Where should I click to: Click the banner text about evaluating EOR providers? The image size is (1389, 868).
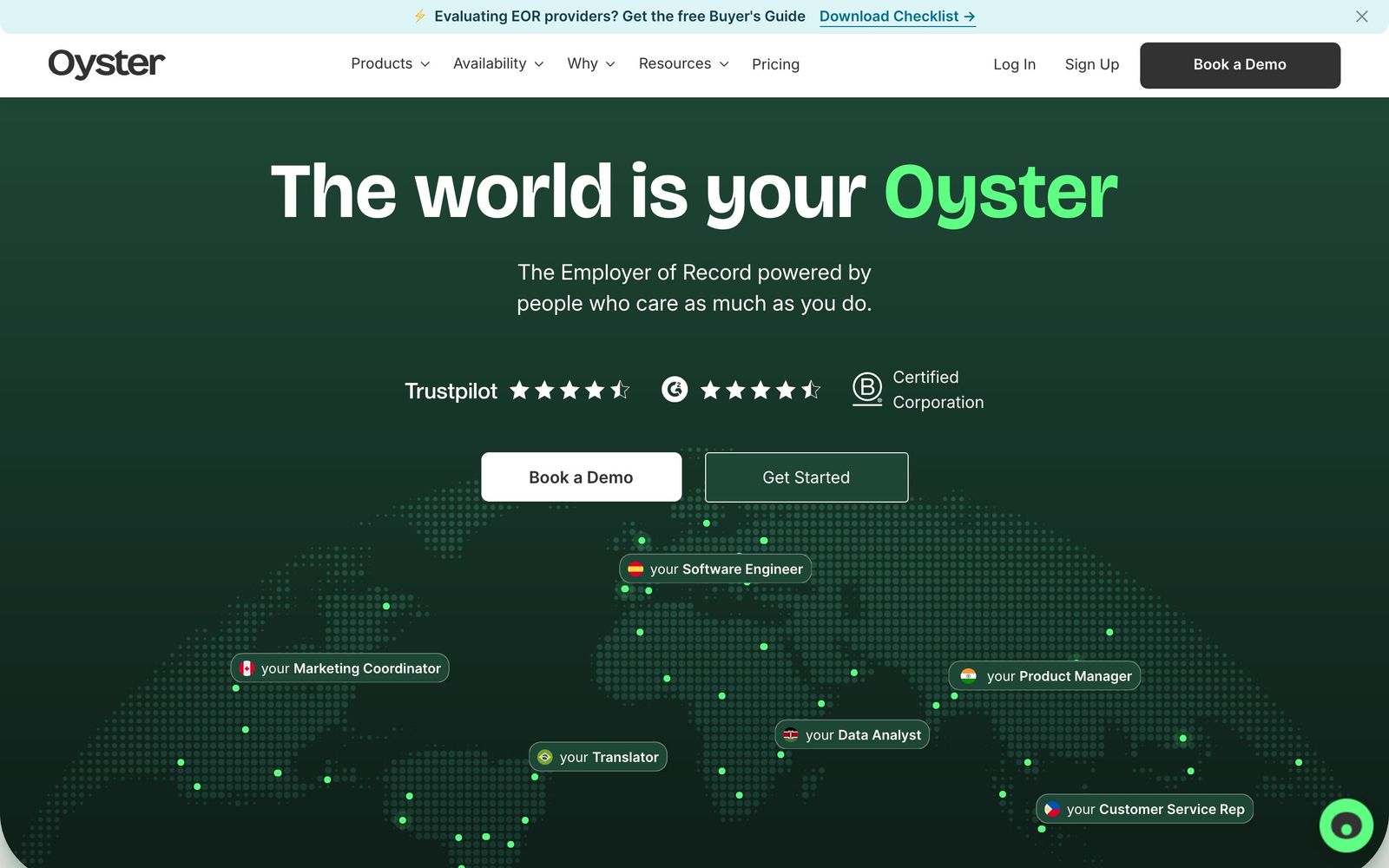620,16
